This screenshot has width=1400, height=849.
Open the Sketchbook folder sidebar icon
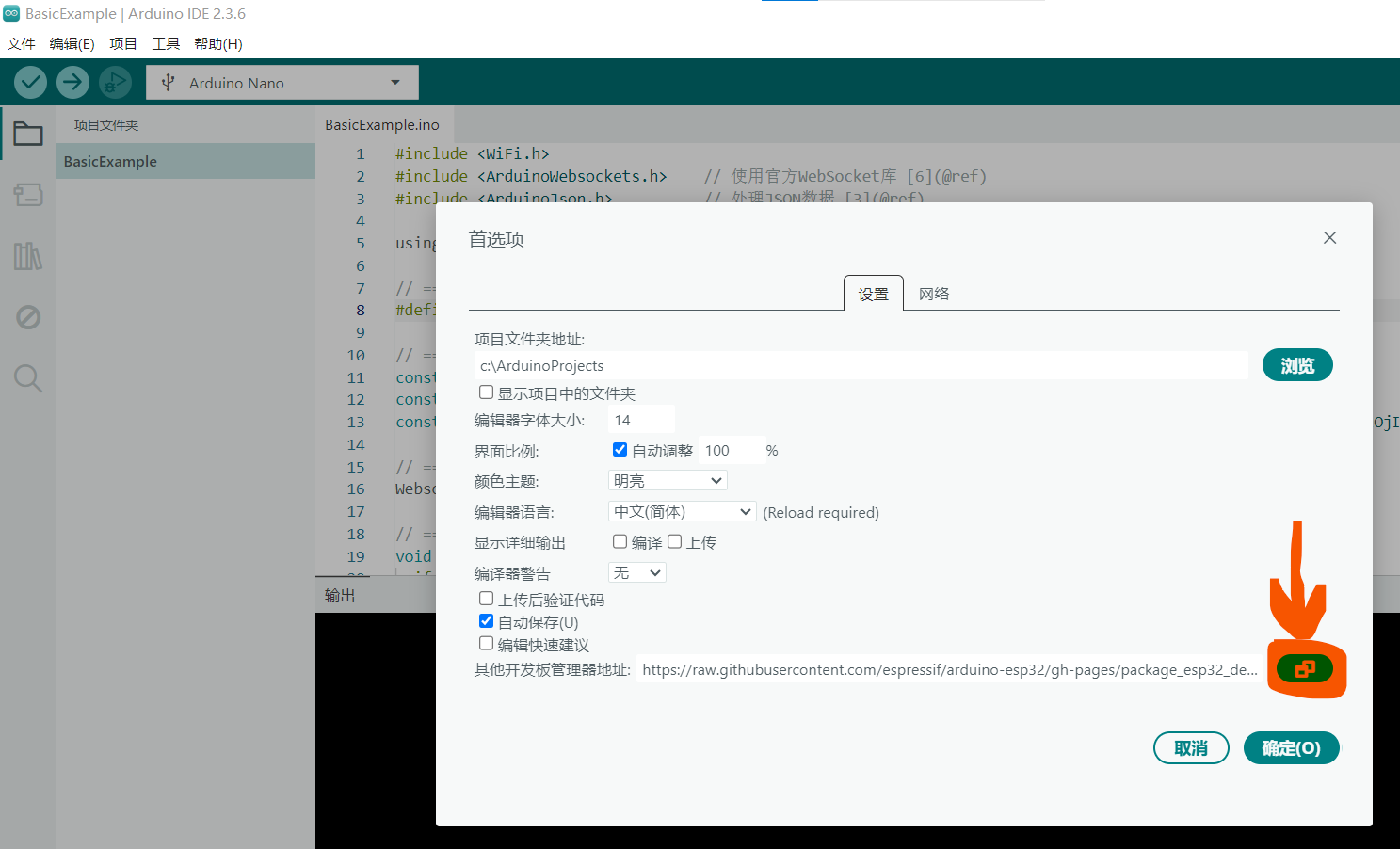click(28, 134)
